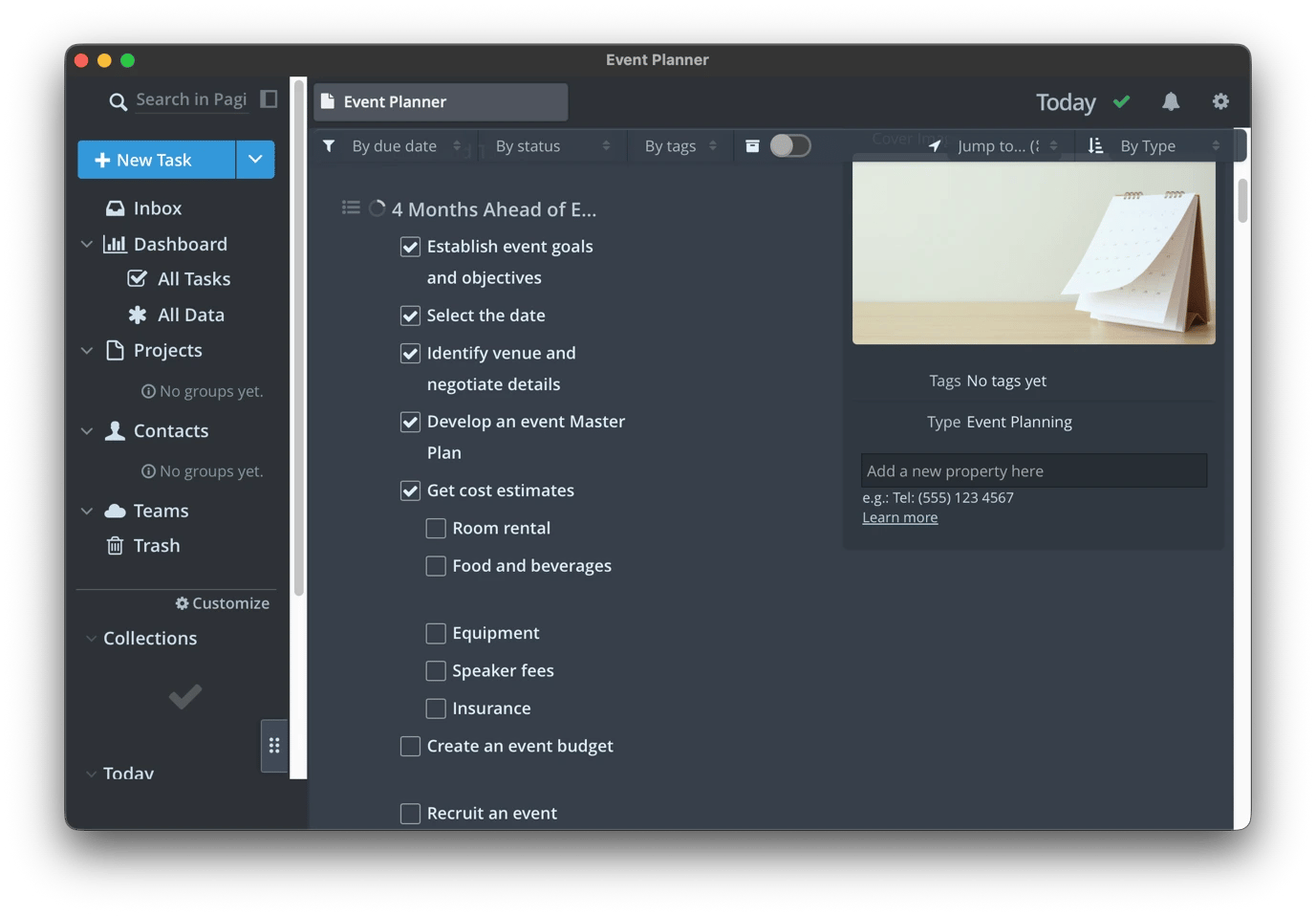Click the list icon beside 4 Months Ahead
Viewport: 1316px width, 916px height.
pyautogui.click(x=351, y=207)
